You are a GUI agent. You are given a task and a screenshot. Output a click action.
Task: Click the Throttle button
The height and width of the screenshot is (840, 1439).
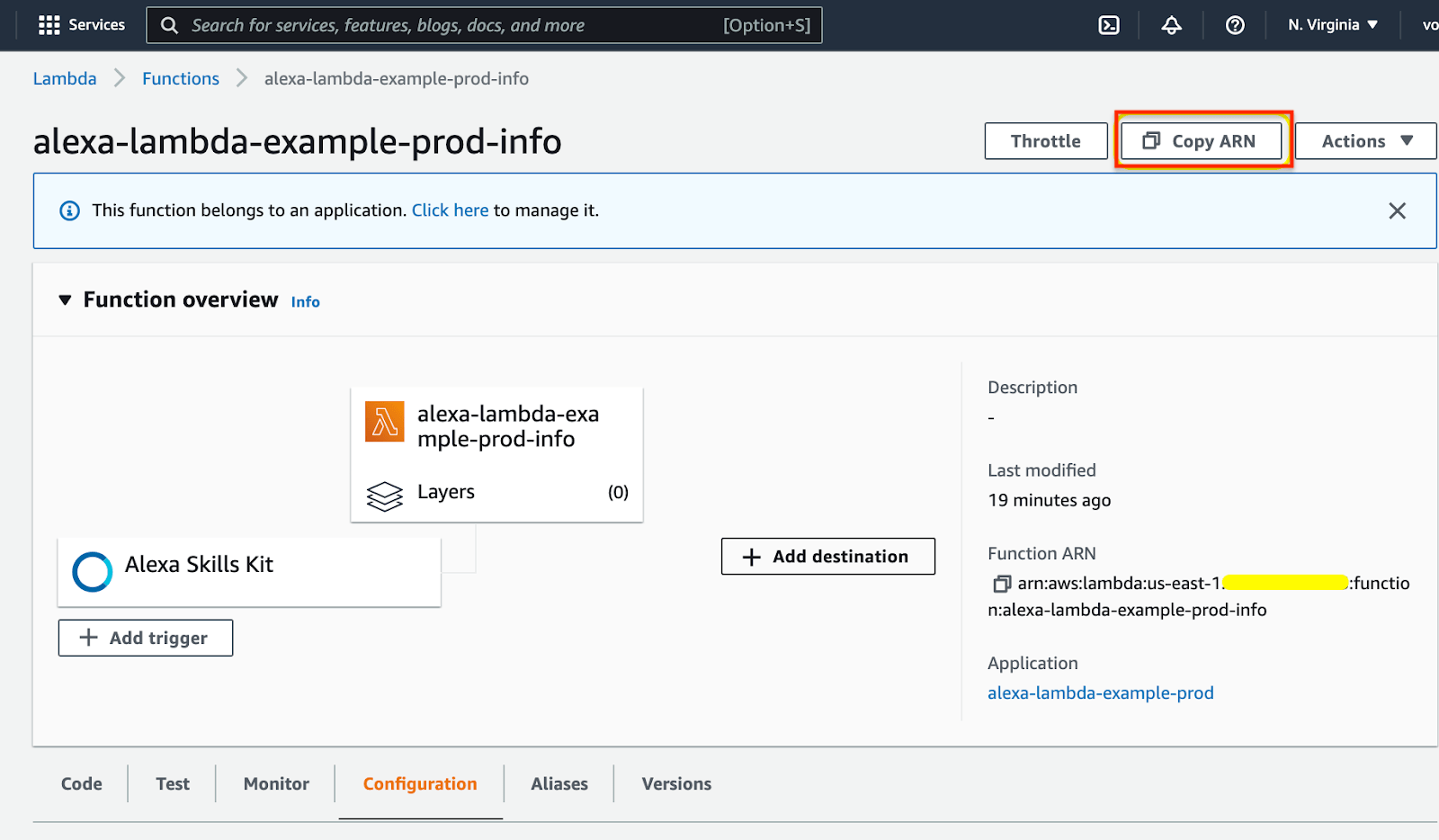coord(1045,141)
